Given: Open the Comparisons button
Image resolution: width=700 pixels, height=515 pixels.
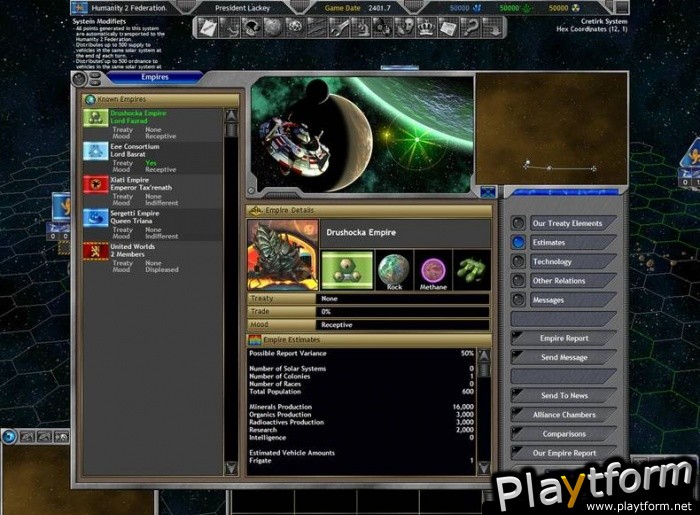Looking at the screenshot, I should pyautogui.click(x=564, y=434).
